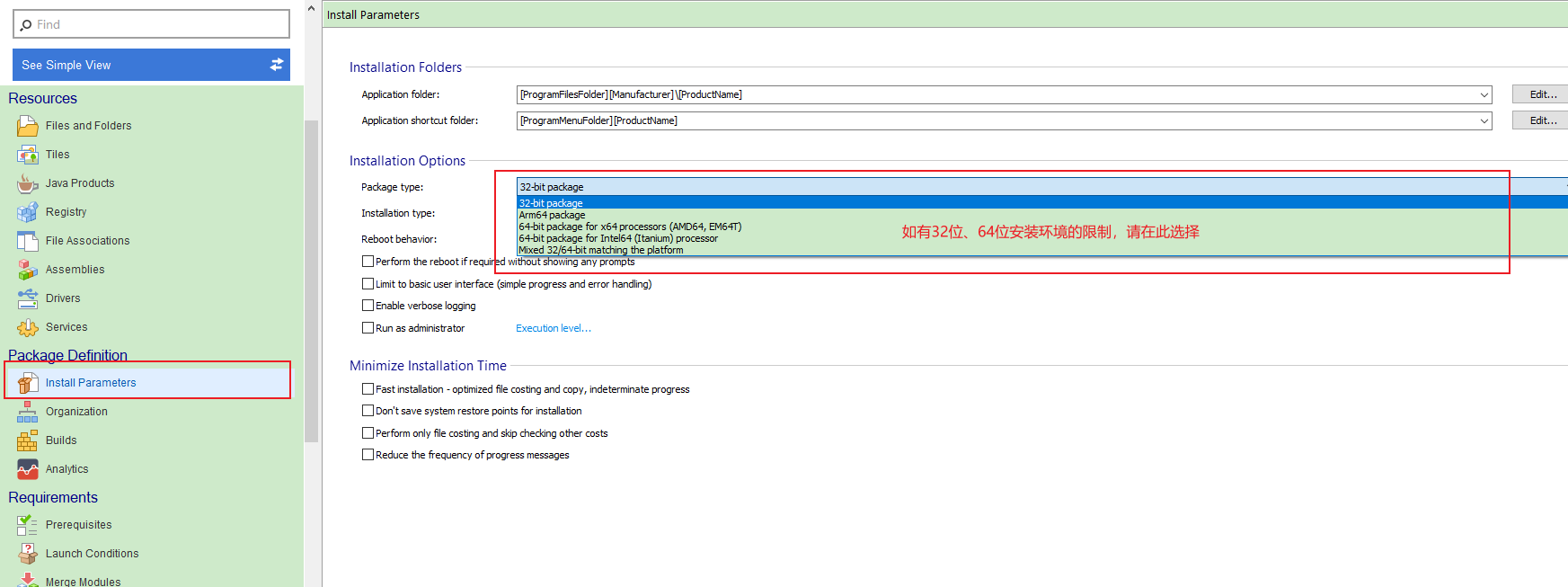Screen dimensions: 1568x587
Task: Open the Merge Modules page
Action: [x=83, y=582]
